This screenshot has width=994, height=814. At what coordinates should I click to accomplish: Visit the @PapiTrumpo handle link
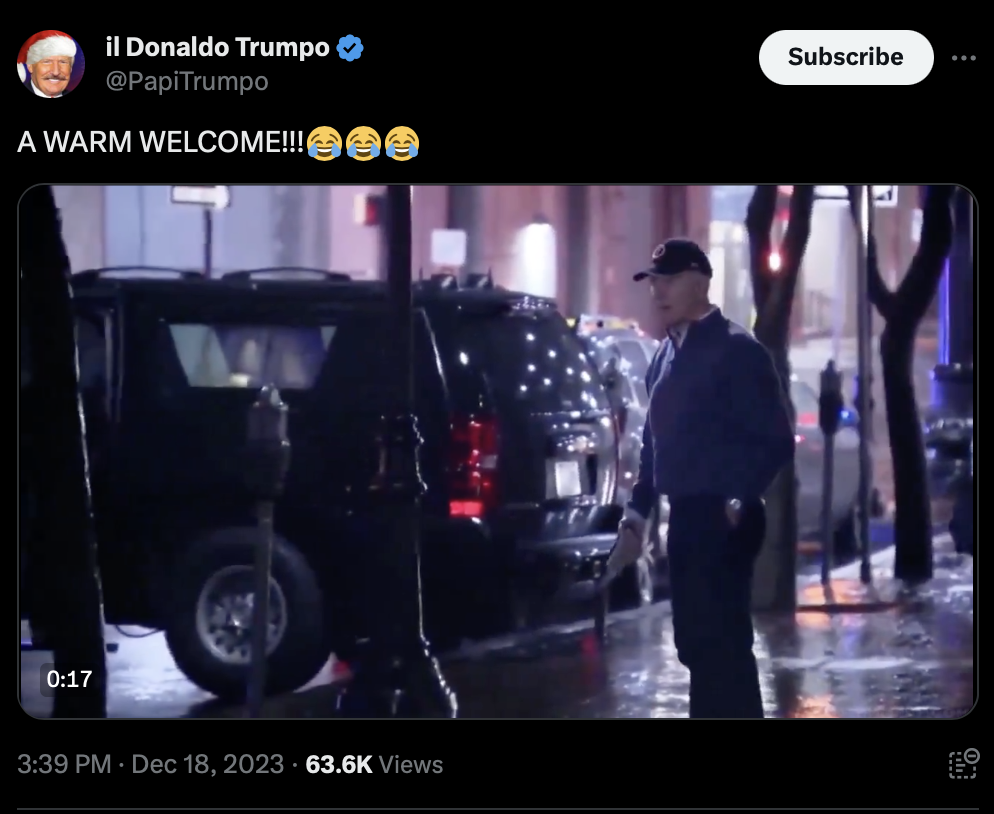(187, 81)
